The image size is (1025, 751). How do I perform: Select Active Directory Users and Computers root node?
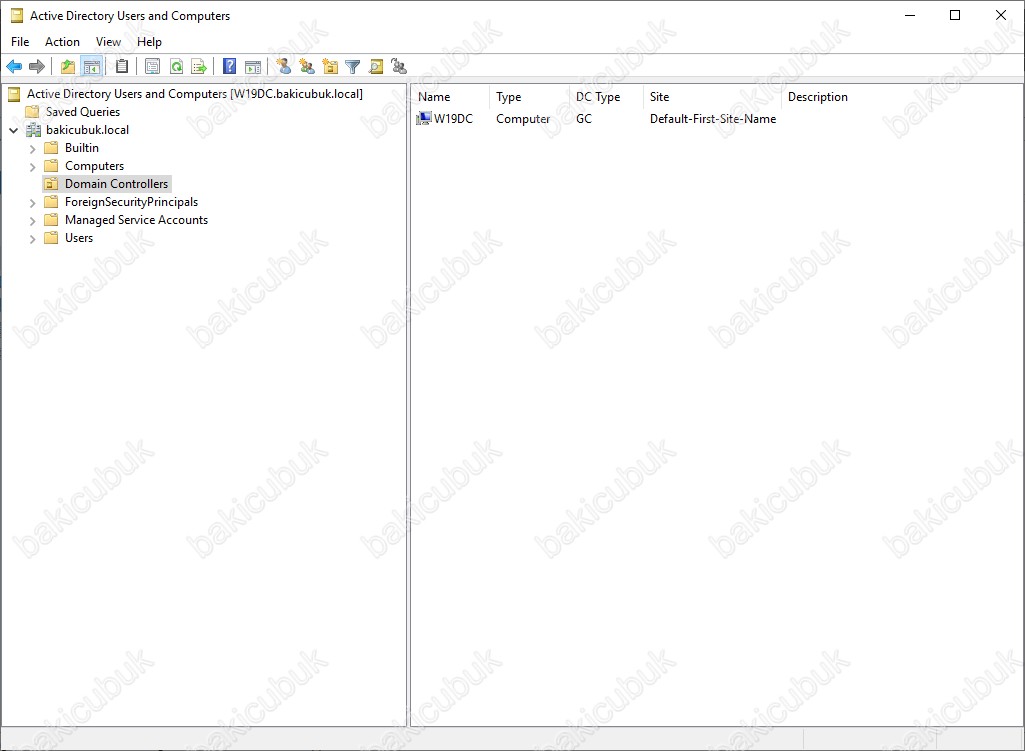(195, 94)
